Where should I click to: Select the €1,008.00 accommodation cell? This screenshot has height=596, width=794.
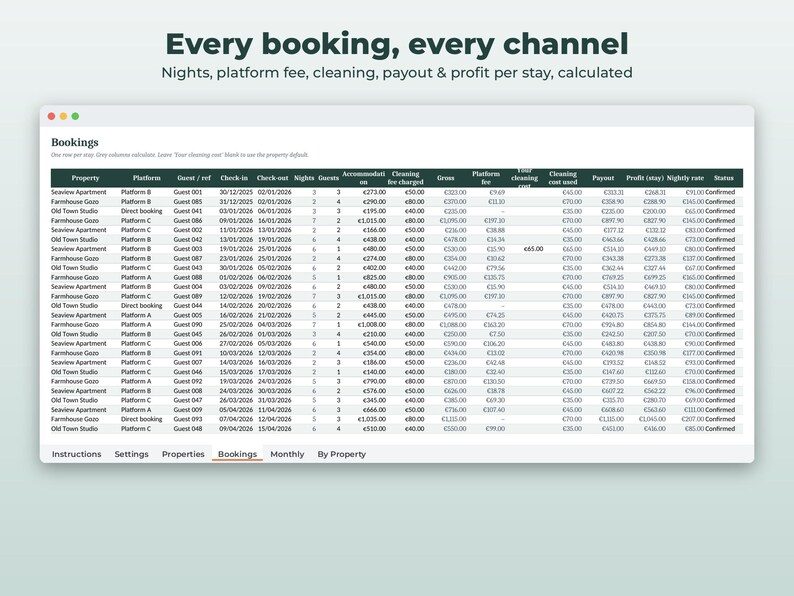(372, 325)
